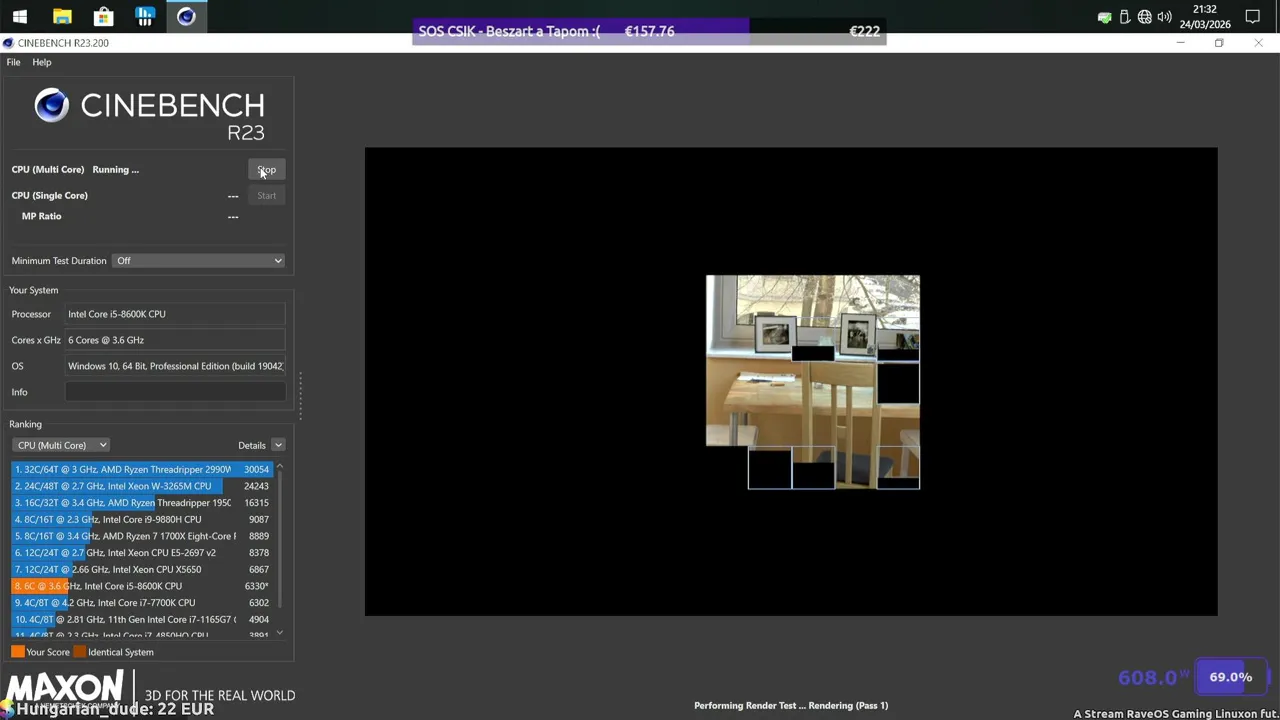
Task: Open the volume tray icon
Action: tap(1164, 17)
